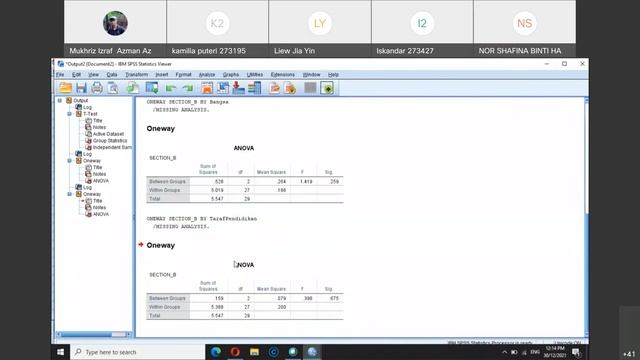Select kamilia puteri 273195 participant tile

tap(218, 28)
